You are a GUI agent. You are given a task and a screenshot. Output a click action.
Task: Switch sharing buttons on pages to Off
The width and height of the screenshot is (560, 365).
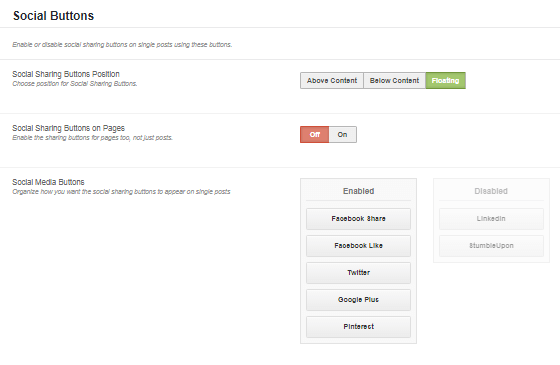(315, 135)
